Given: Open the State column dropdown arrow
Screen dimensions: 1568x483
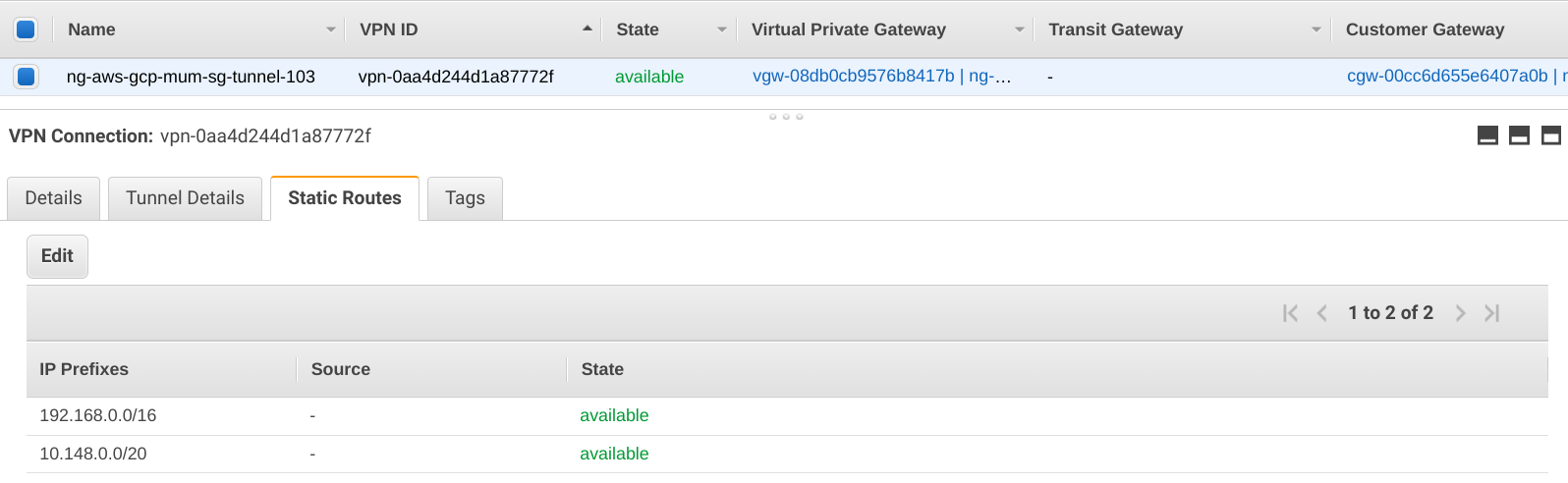Looking at the screenshot, I should click(x=722, y=30).
